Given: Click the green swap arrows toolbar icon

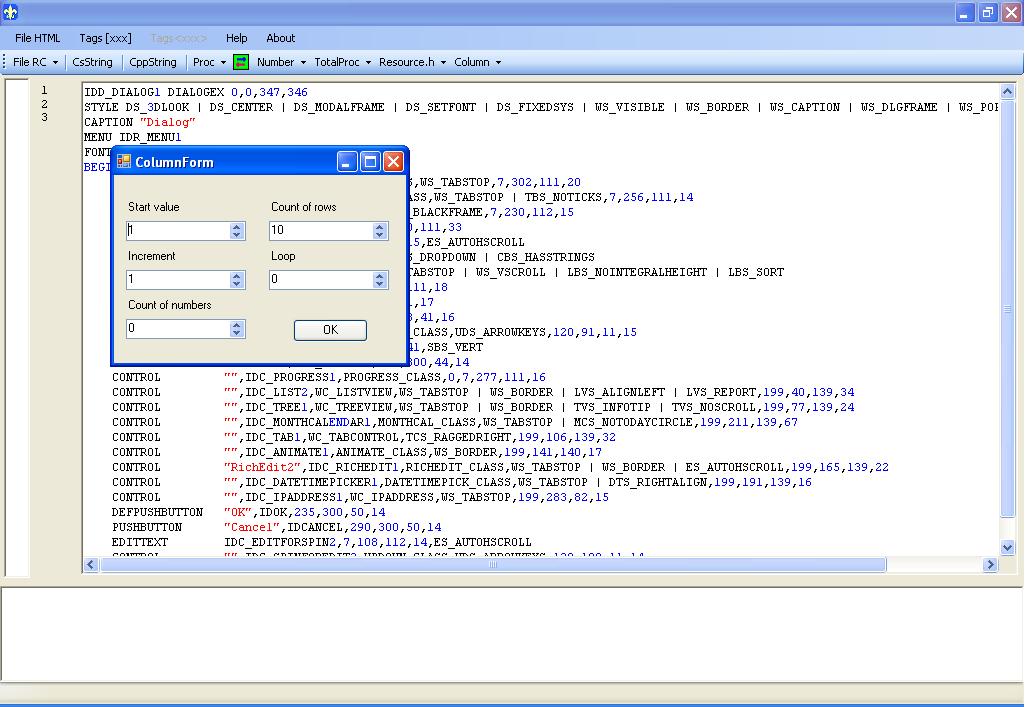Looking at the screenshot, I should (241, 62).
